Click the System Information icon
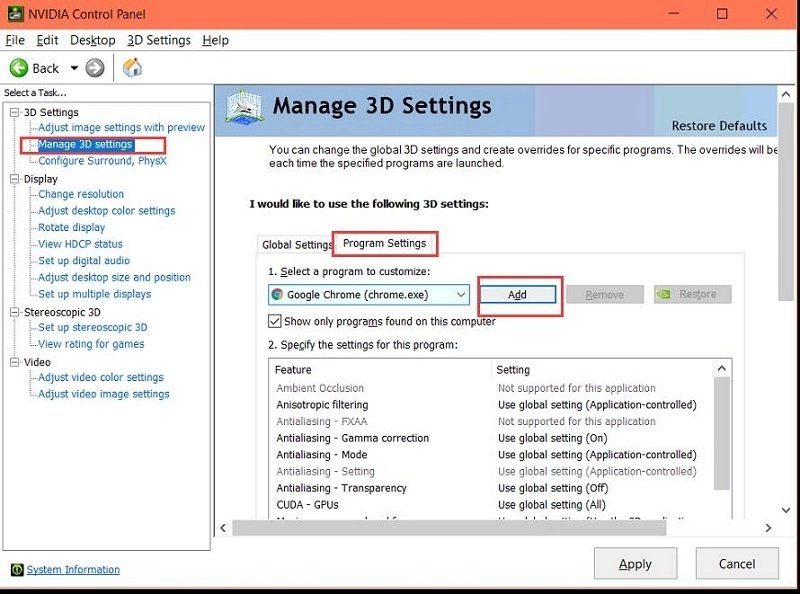The image size is (800, 594). 16,570
